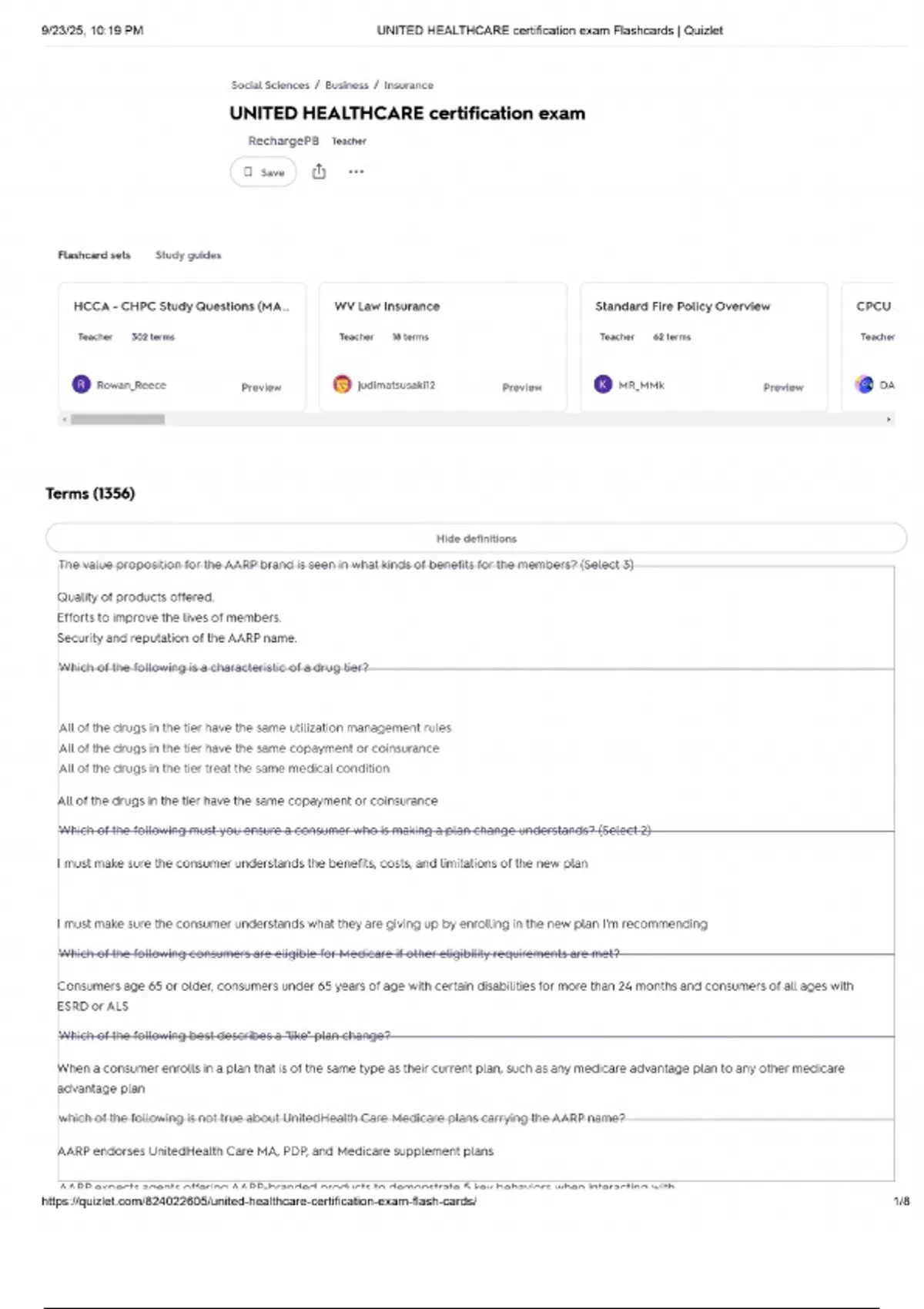The image size is (924, 1309).
Task: Click Rowan_Reece's avatar icon
Action: [81, 384]
